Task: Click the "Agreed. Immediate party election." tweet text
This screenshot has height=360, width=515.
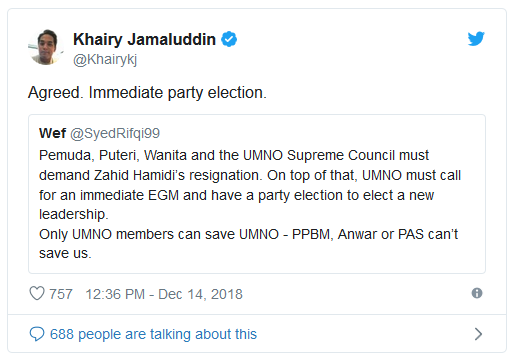Action: click(147, 92)
